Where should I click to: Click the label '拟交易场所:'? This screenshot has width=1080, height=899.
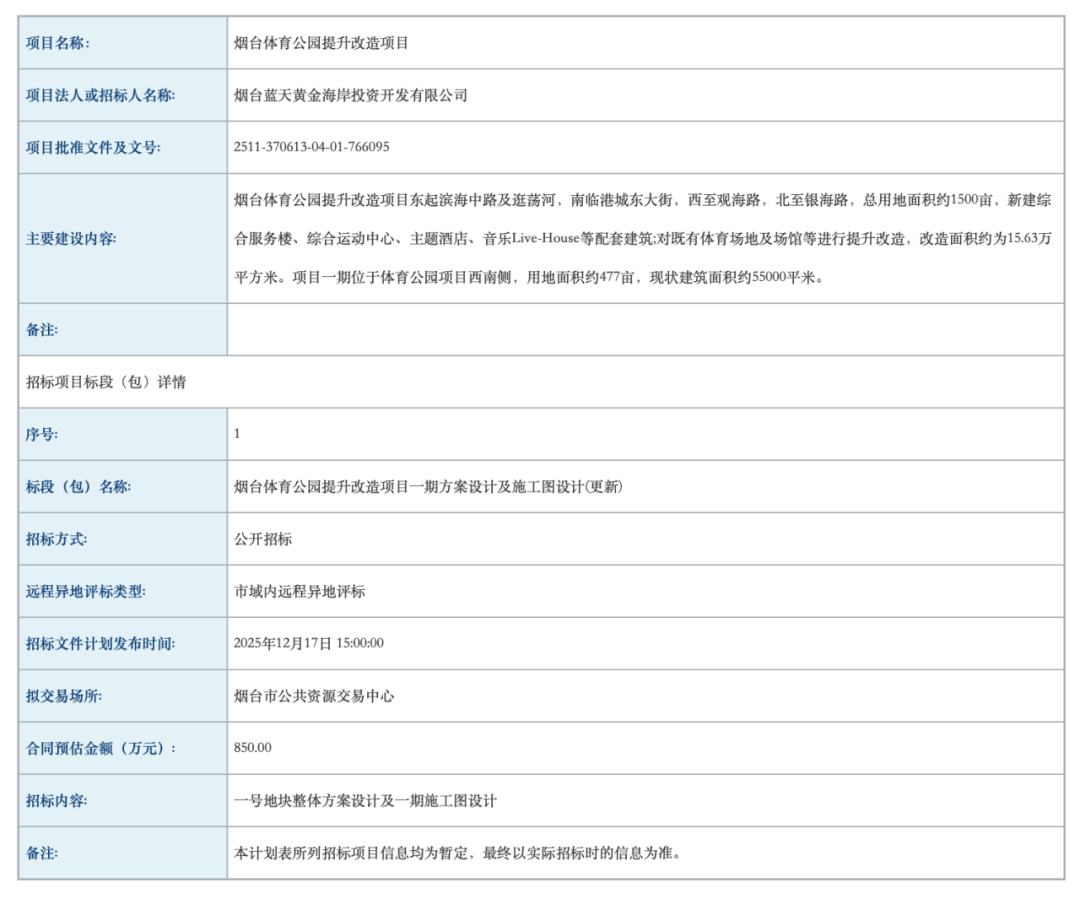(64, 696)
